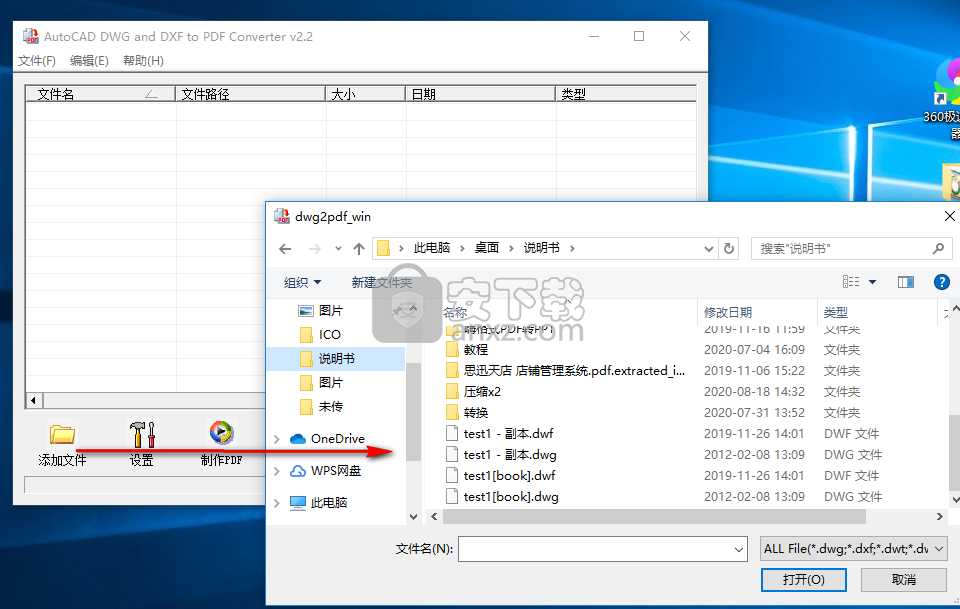Go up one folder level
The width and height of the screenshot is (960, 609).
[359, 248]
